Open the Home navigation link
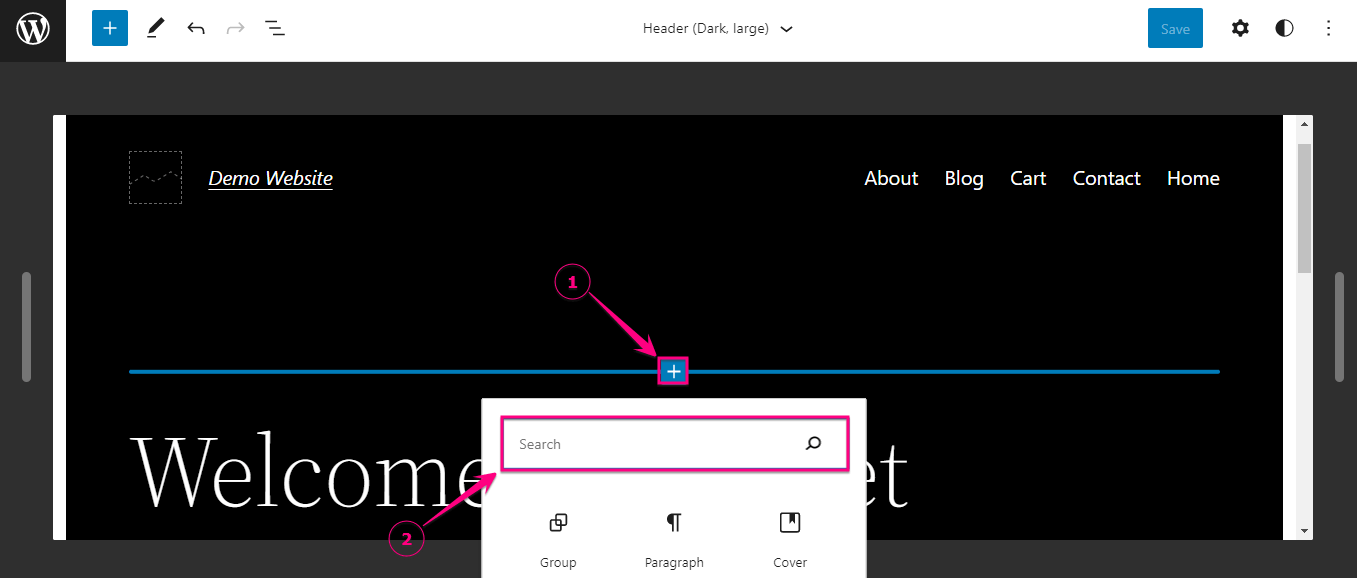The image size is (1357, 578). (x=1193, y=178)
